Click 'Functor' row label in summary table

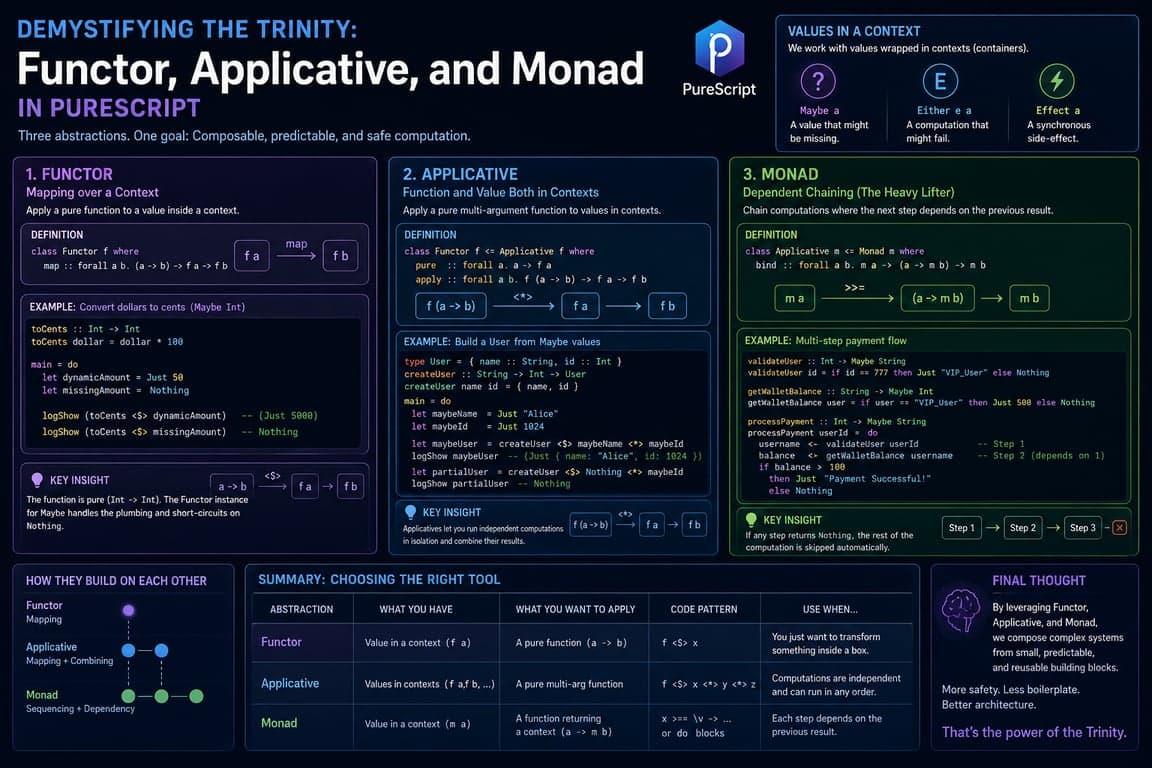click(x=281, y=642)
